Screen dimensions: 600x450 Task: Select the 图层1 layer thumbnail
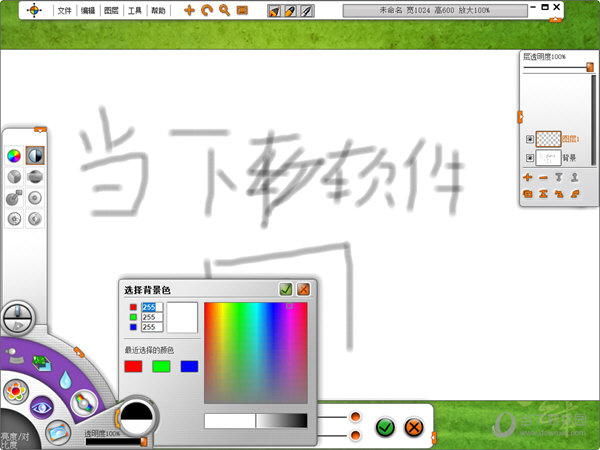[x=548, y=139]
